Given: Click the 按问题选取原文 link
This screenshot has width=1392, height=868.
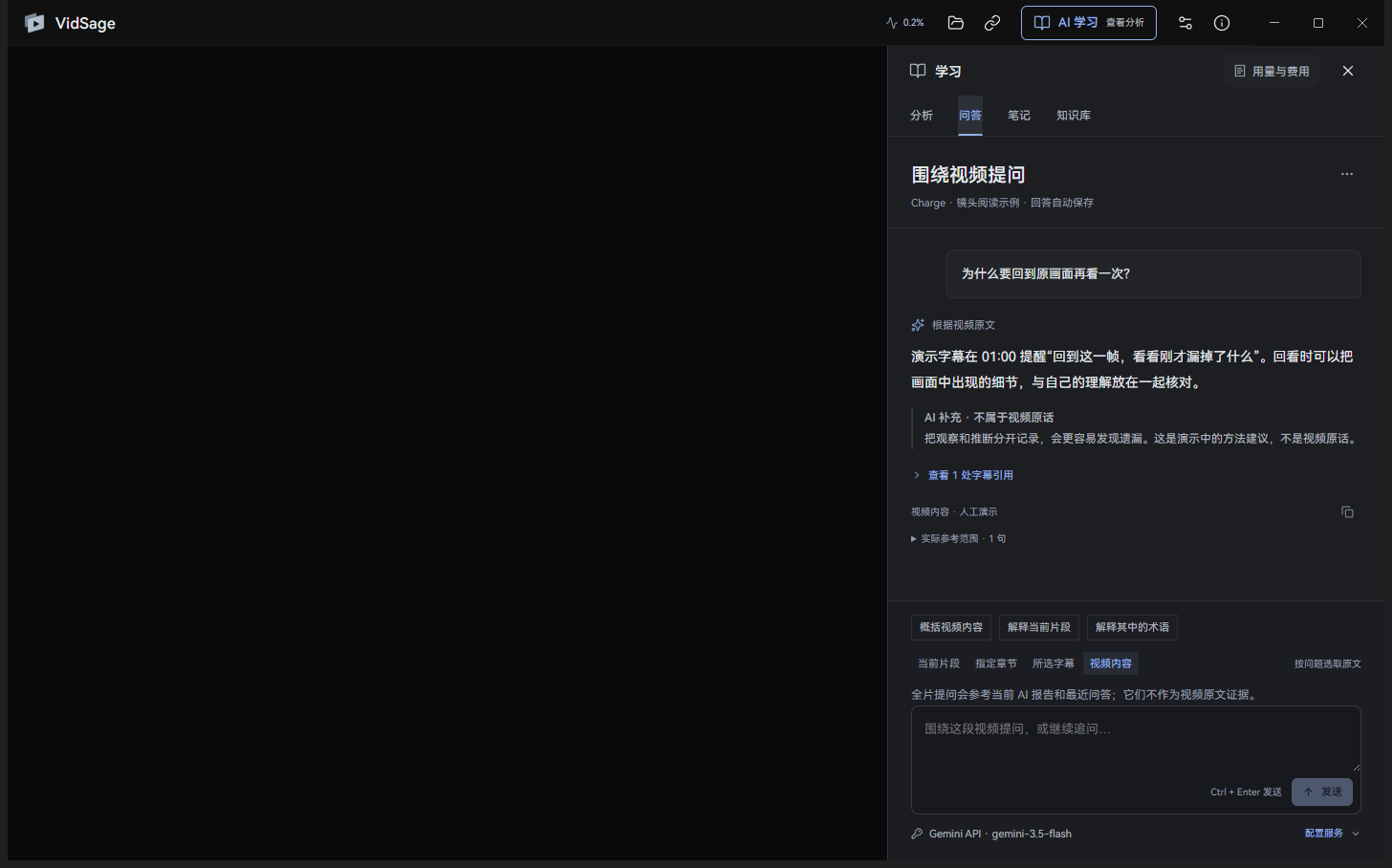Looking at the screenshot, I should click(1328, 663).
